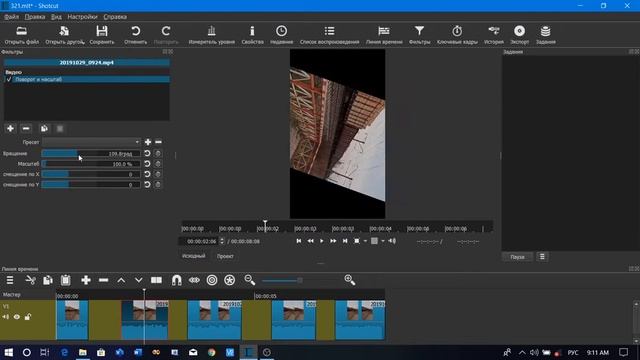Viewport: 640px width, 360px height.
Task: Adjust the Вращение rotation slider
Action: (x=91, y=153)
